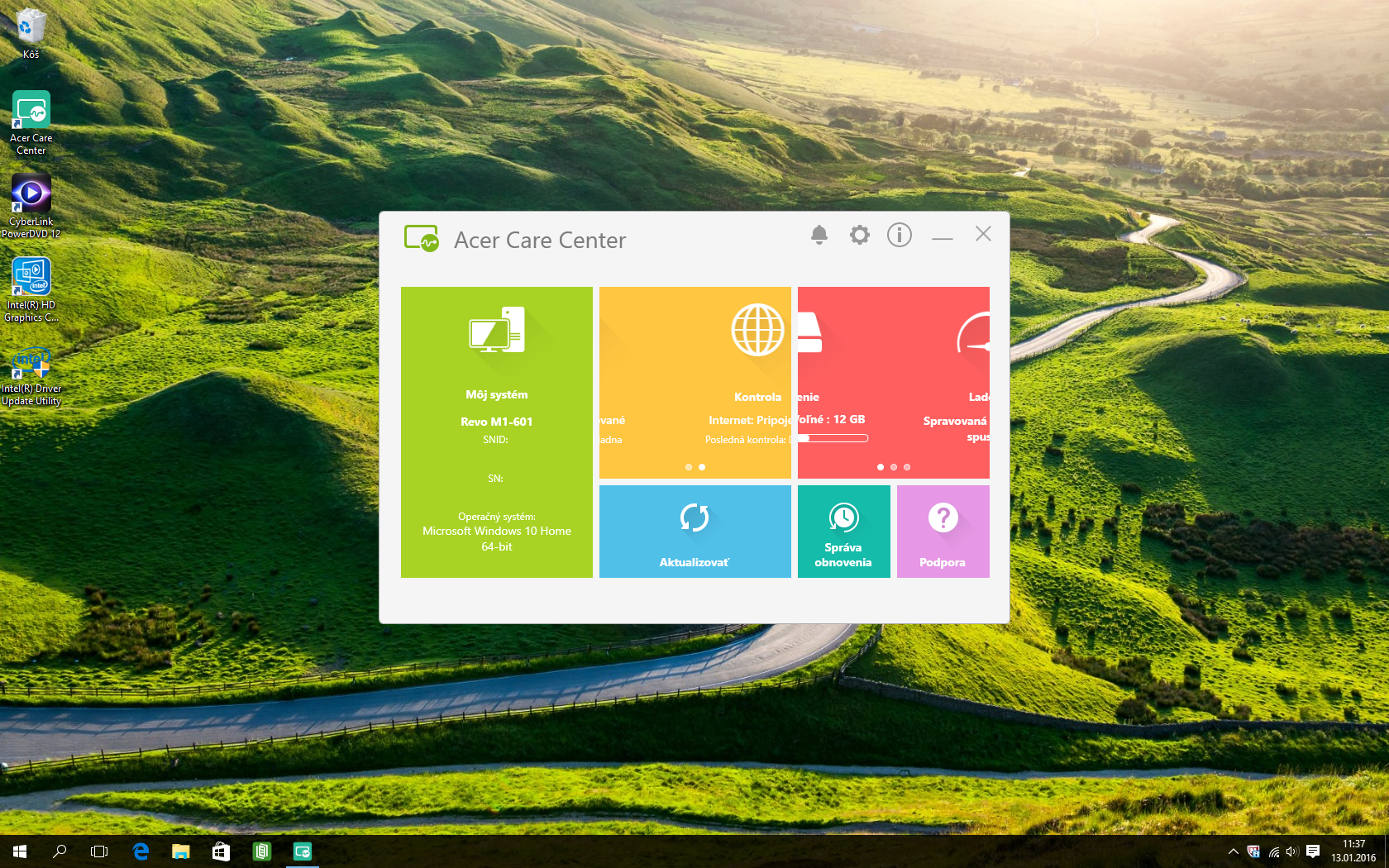The image size is (1389, 868).
Task: Click the Revo M1-601 model text
Action: (x=497, y=422)
